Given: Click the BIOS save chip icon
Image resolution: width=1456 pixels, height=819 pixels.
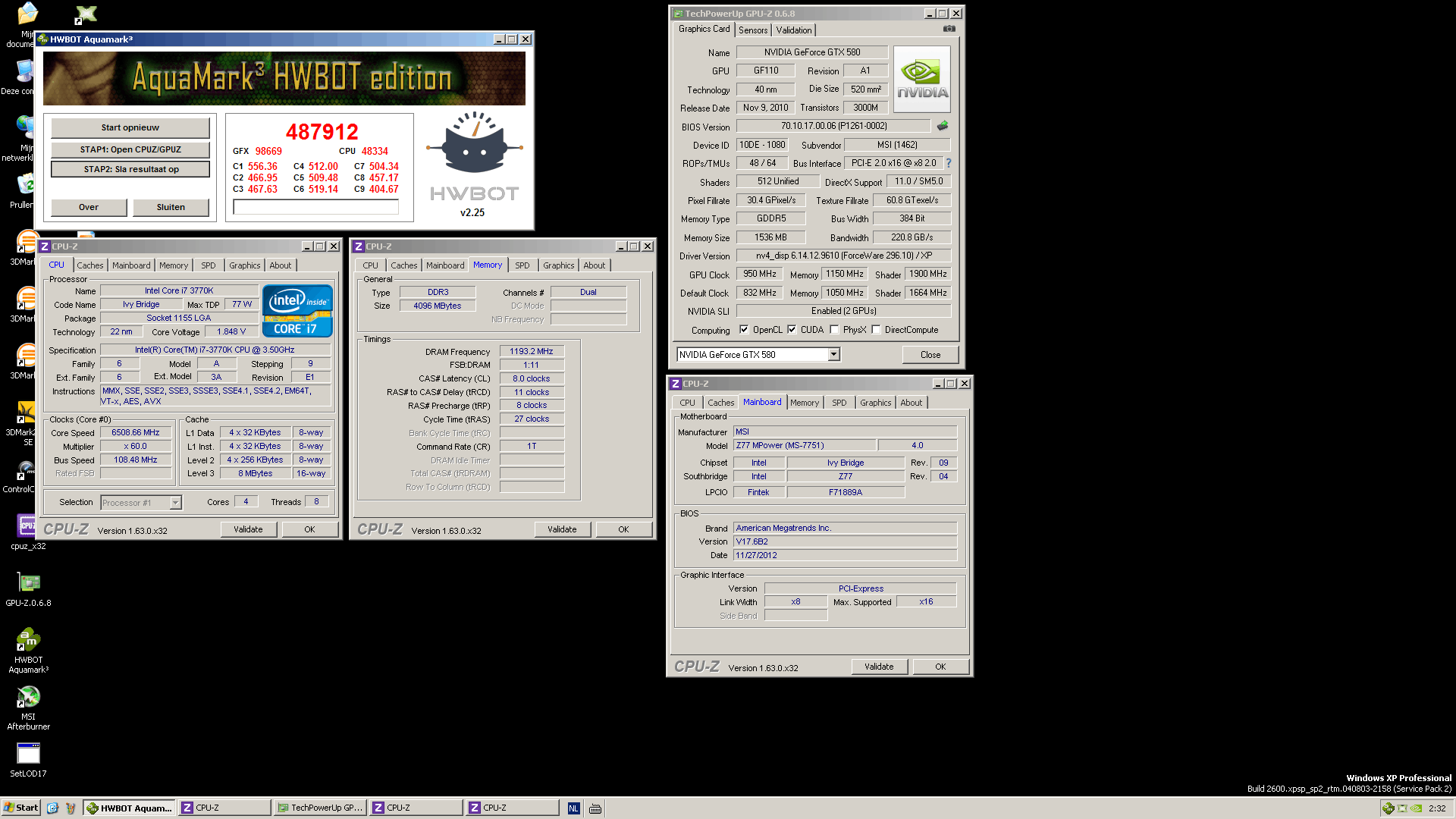Looking at the screenshot, I should click(x=943, y=126).
